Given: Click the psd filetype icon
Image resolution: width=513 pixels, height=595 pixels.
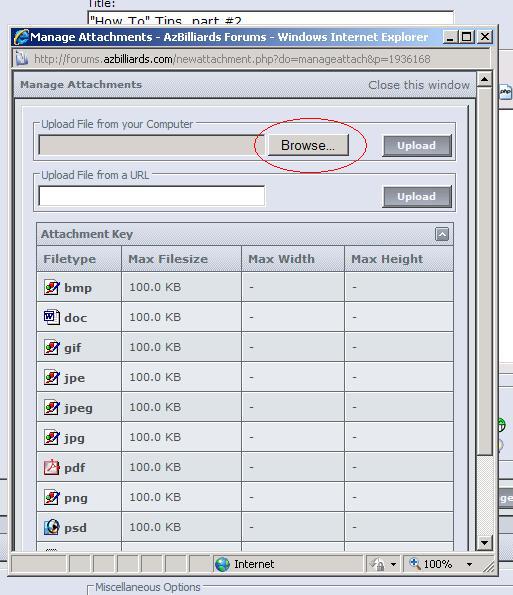Looking at the screenshot, I should tap(51, 527).
